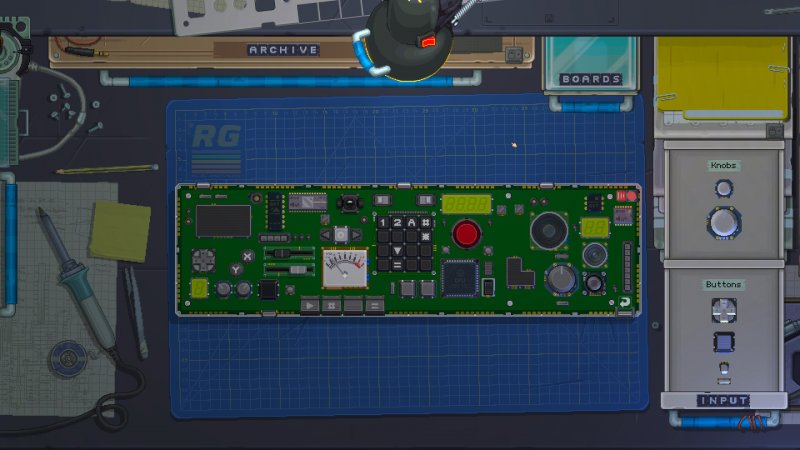Open the ARCHIVE drawer
The height and width of the screenshot is (450, 800).
click(x=284, y=50)
